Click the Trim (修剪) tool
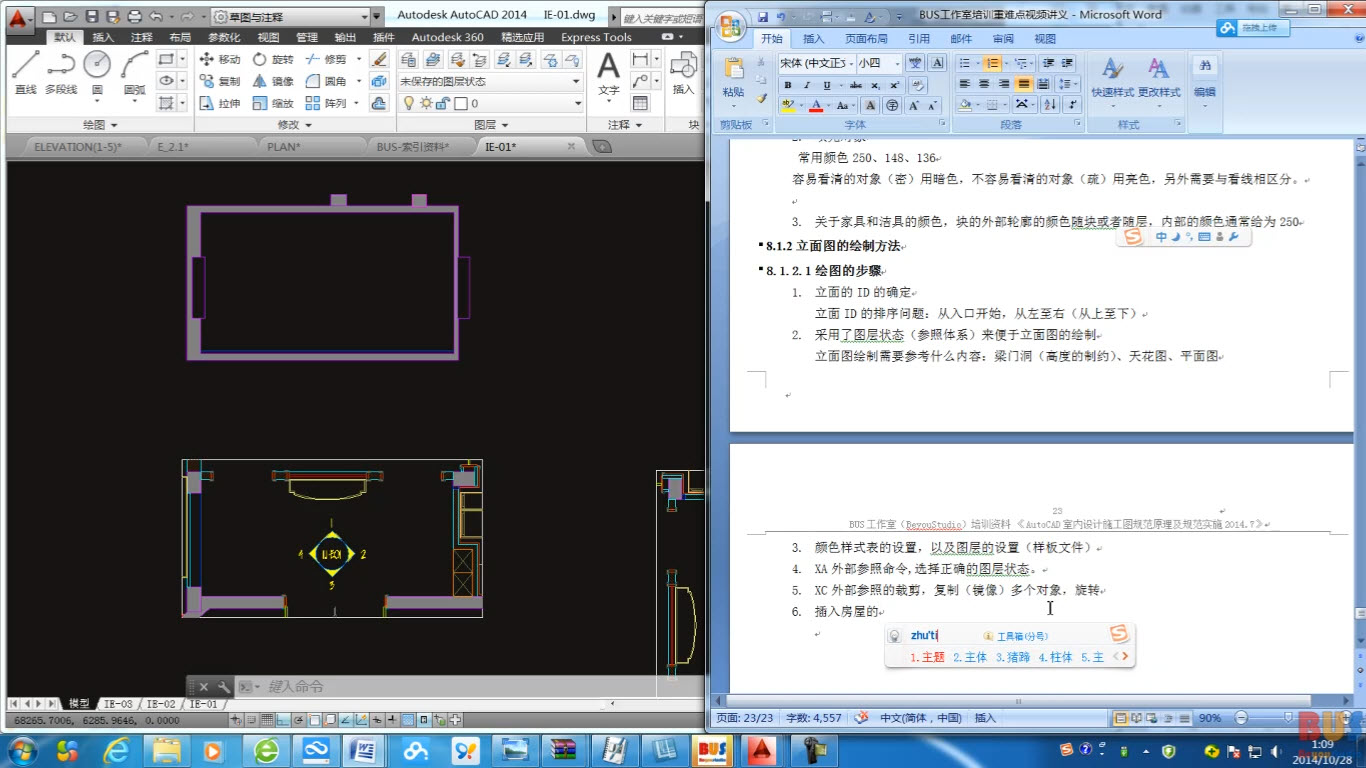 click(x=326, y=59)
